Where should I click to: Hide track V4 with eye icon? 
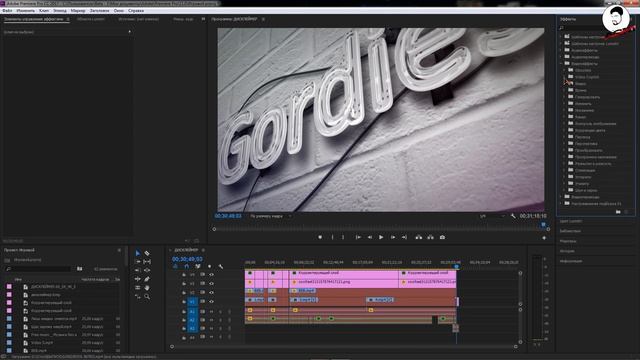[x=211, y=275]
